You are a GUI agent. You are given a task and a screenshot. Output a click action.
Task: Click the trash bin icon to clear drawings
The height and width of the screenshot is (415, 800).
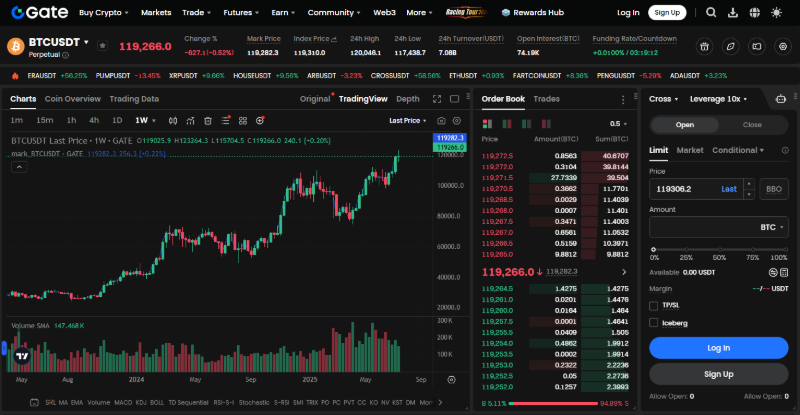(208, 120)
